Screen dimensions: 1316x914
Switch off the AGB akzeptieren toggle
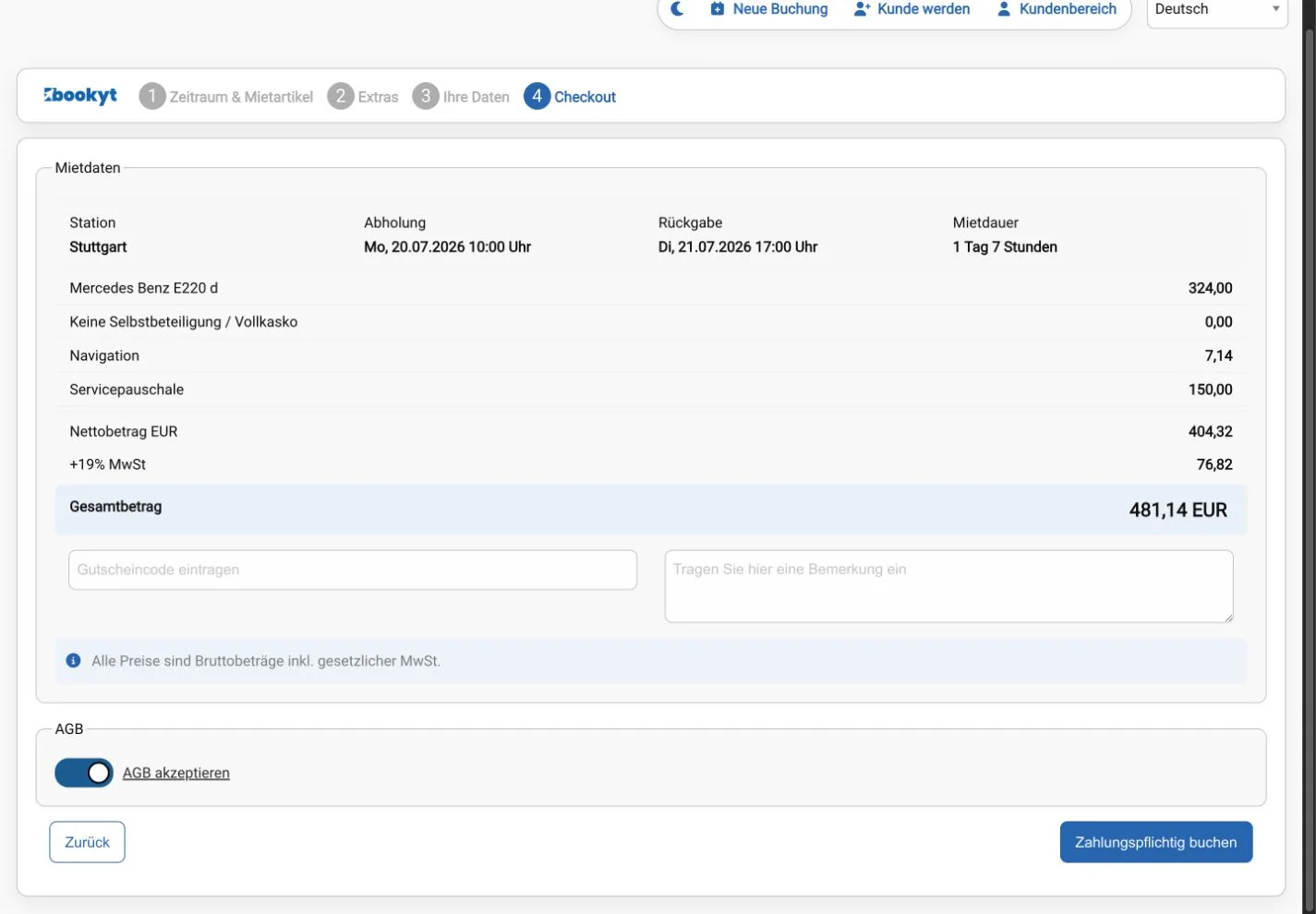coord(84,773)
